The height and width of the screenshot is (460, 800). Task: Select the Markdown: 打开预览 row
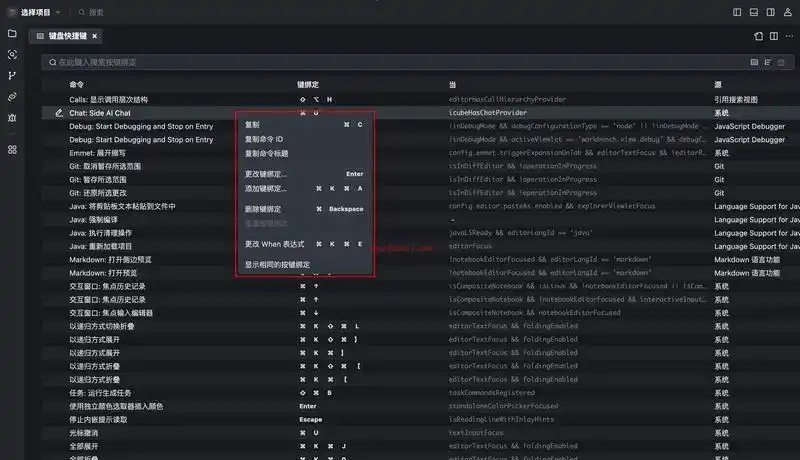coord(421,273)
